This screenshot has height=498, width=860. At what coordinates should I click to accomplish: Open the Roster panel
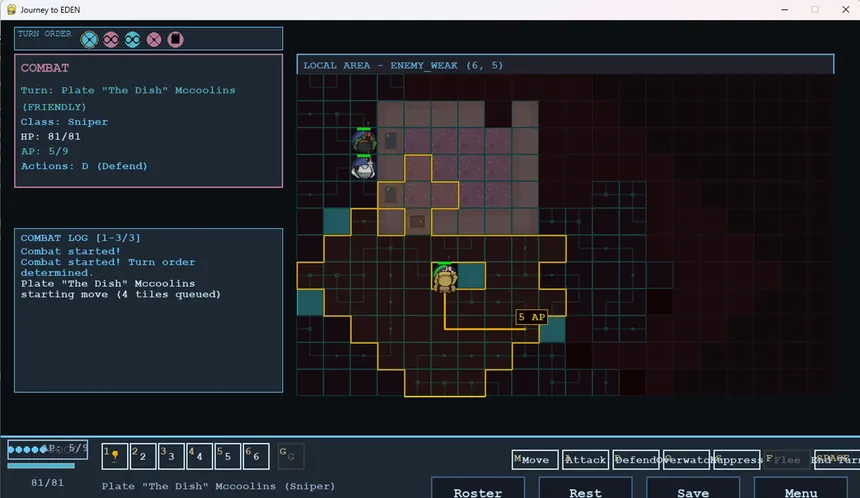click(x=478, y=489)
